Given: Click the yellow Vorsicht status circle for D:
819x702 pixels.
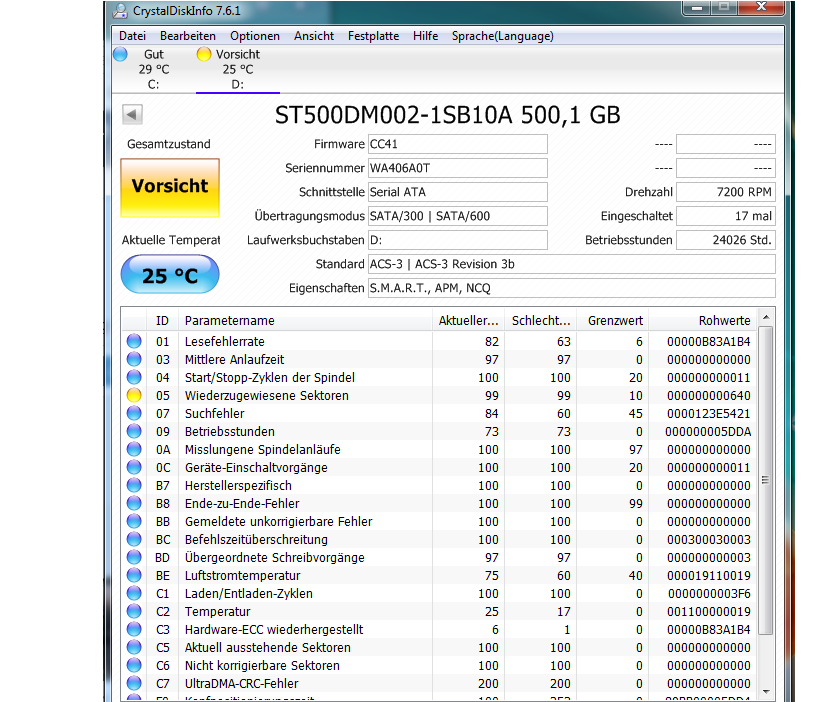Looking at the screenshot, I should pos(204,54).
